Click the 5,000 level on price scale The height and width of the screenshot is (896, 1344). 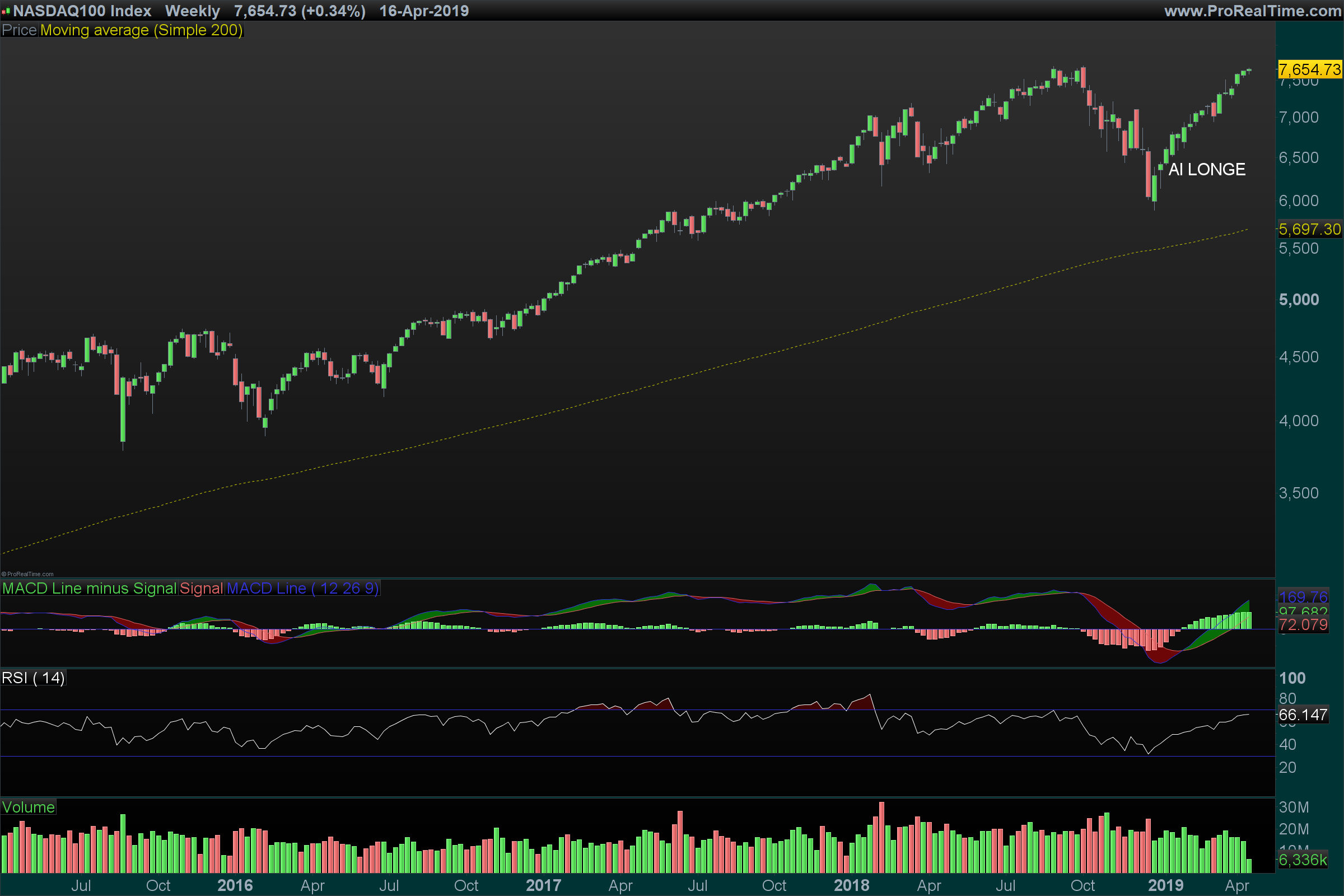(1299, 300)
